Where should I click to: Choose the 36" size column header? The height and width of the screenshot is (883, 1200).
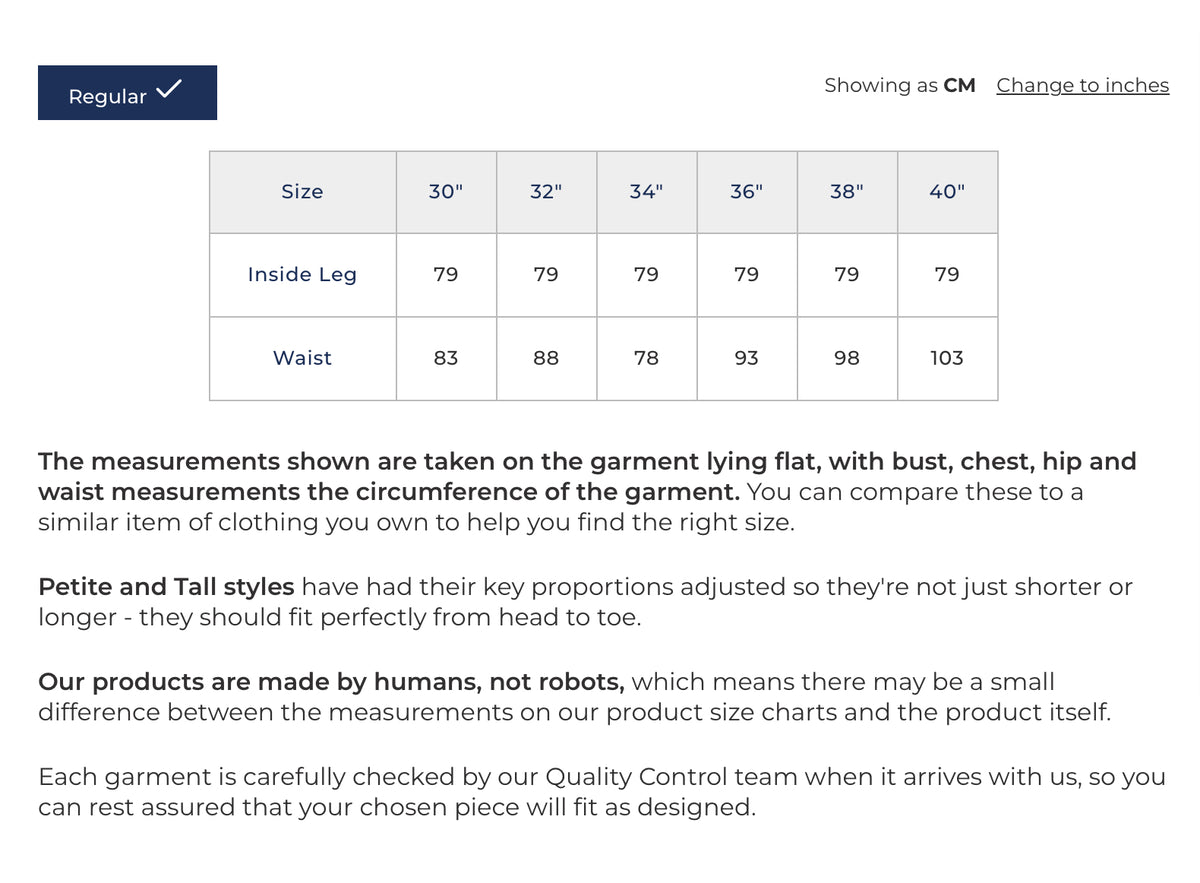tap(746, 191)
